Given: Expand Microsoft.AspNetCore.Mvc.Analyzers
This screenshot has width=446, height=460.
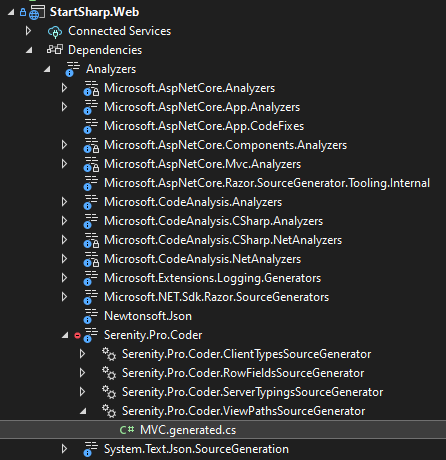Looking at the screenshot, I should point(64,164).
